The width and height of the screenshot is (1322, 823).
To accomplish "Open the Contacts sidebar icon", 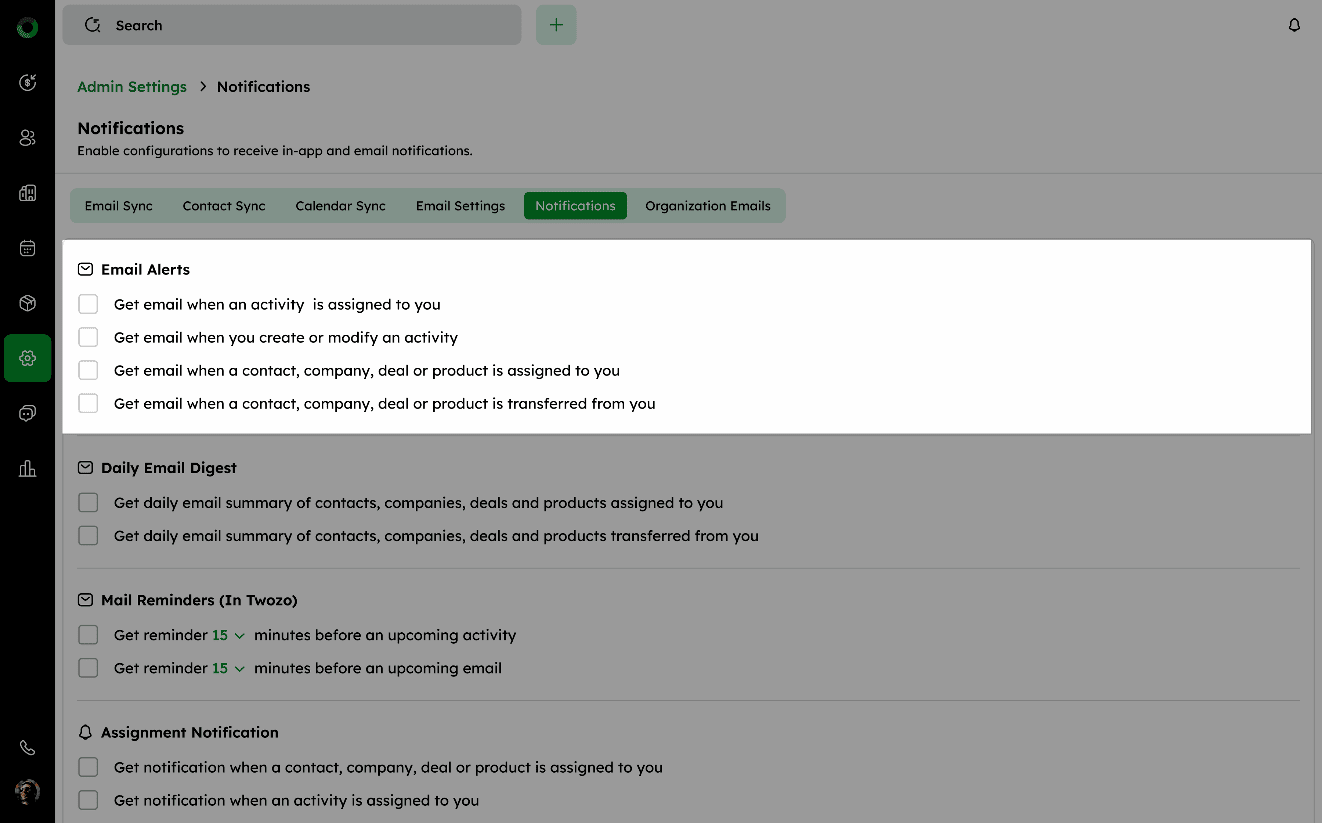I will coord(27,138).
